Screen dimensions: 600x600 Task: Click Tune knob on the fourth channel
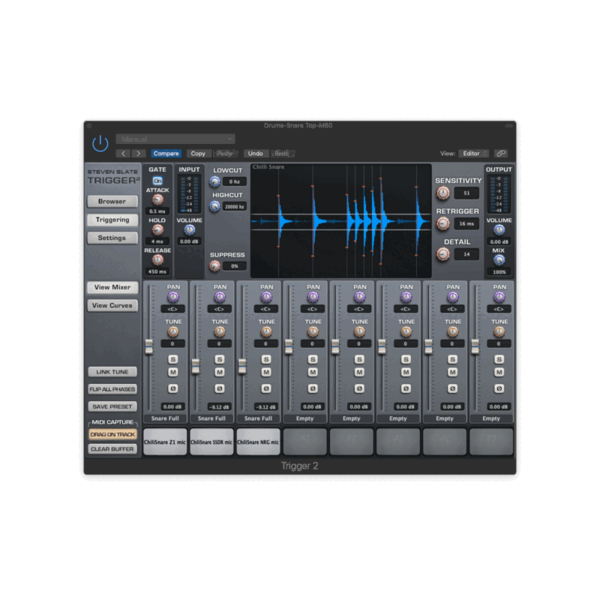[313, 331]
